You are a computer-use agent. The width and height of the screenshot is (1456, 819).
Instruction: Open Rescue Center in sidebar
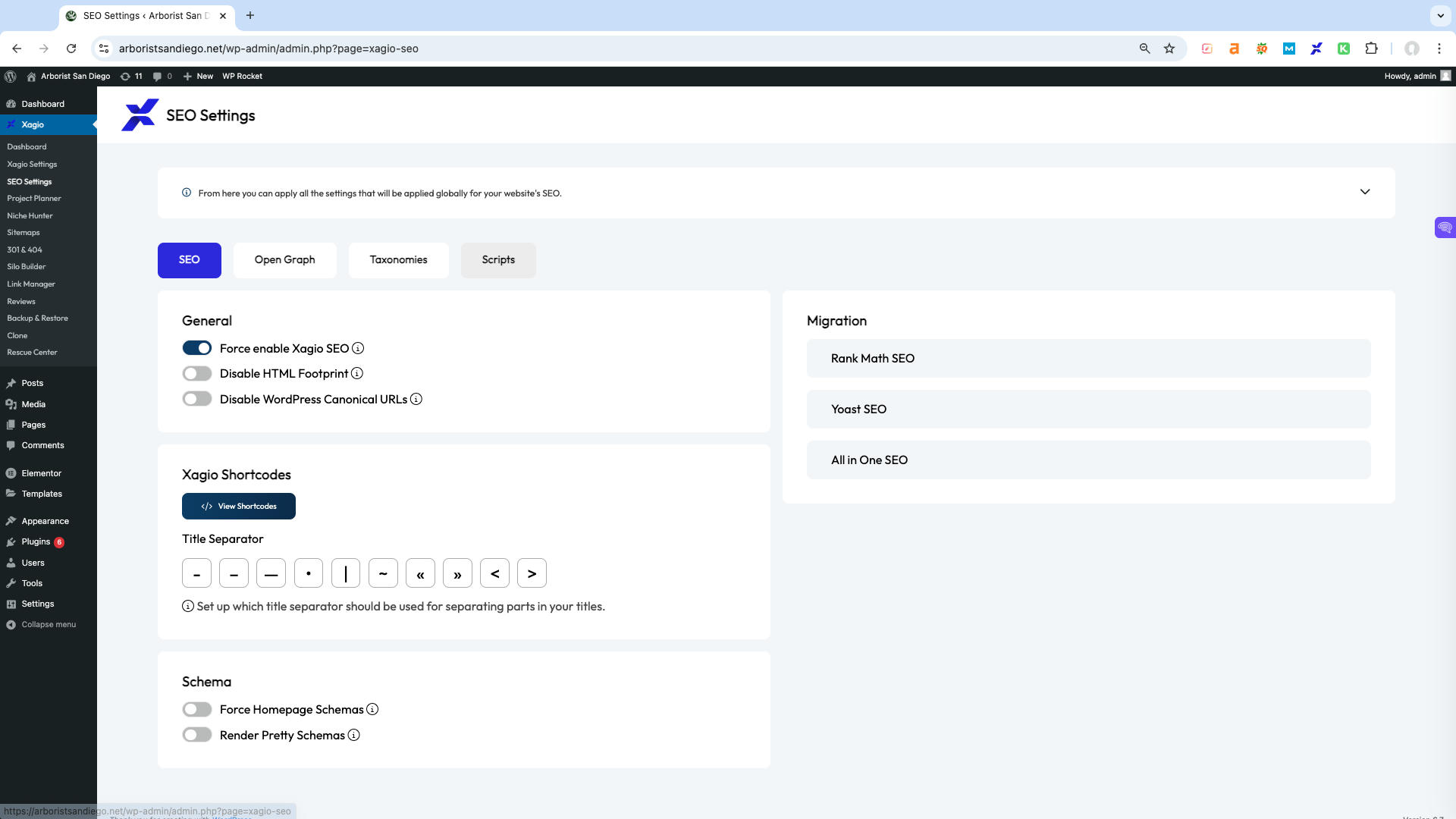[x=32, y=352]
